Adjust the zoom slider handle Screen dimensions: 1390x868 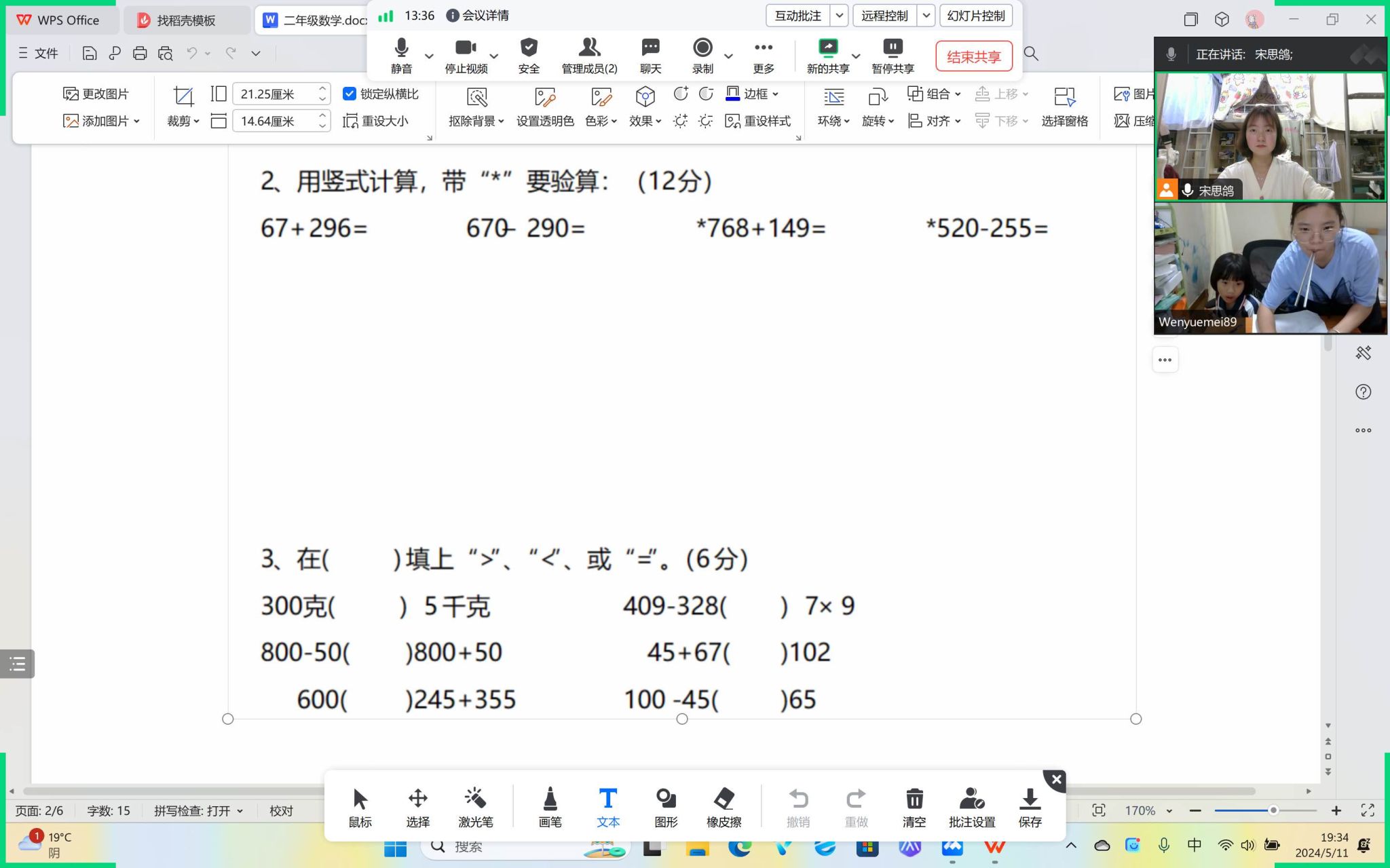[1273, 810]
